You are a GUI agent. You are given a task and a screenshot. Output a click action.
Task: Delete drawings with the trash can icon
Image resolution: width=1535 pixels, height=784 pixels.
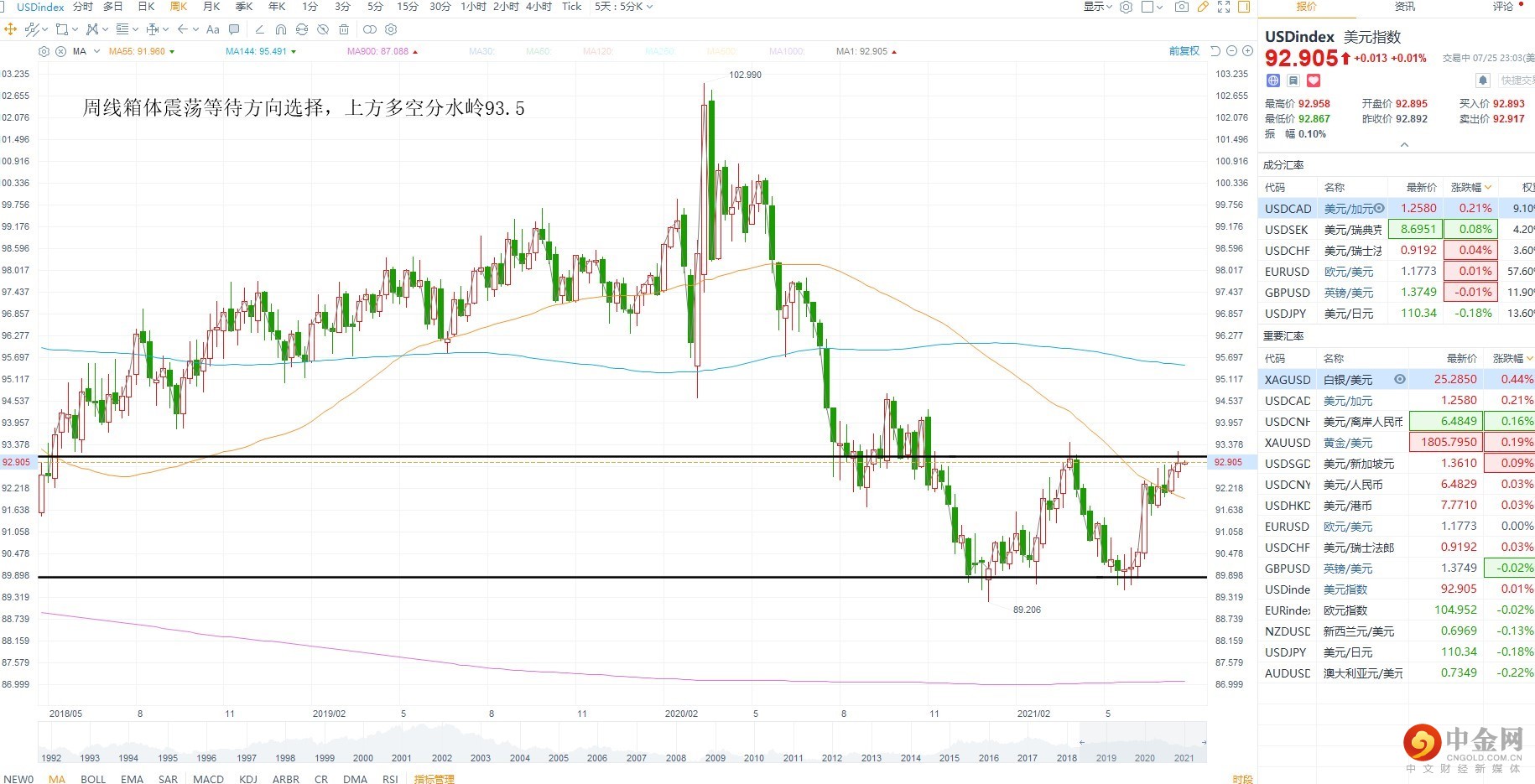[x=344, y=29]
